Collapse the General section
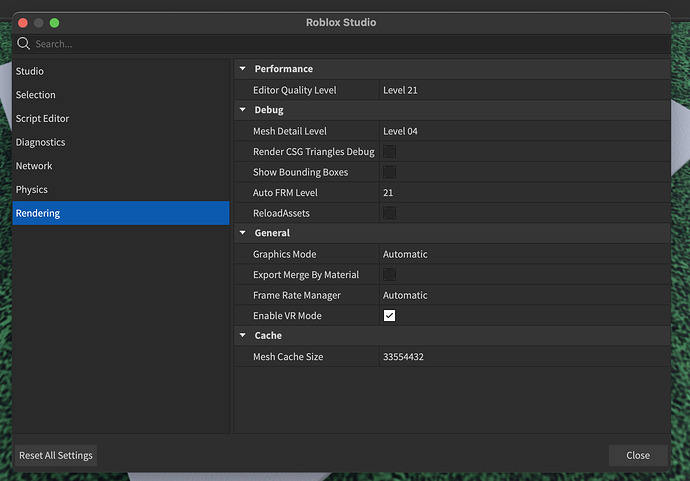Image resolution: width=690 pixels, height=481 pixels. [242, 233]
